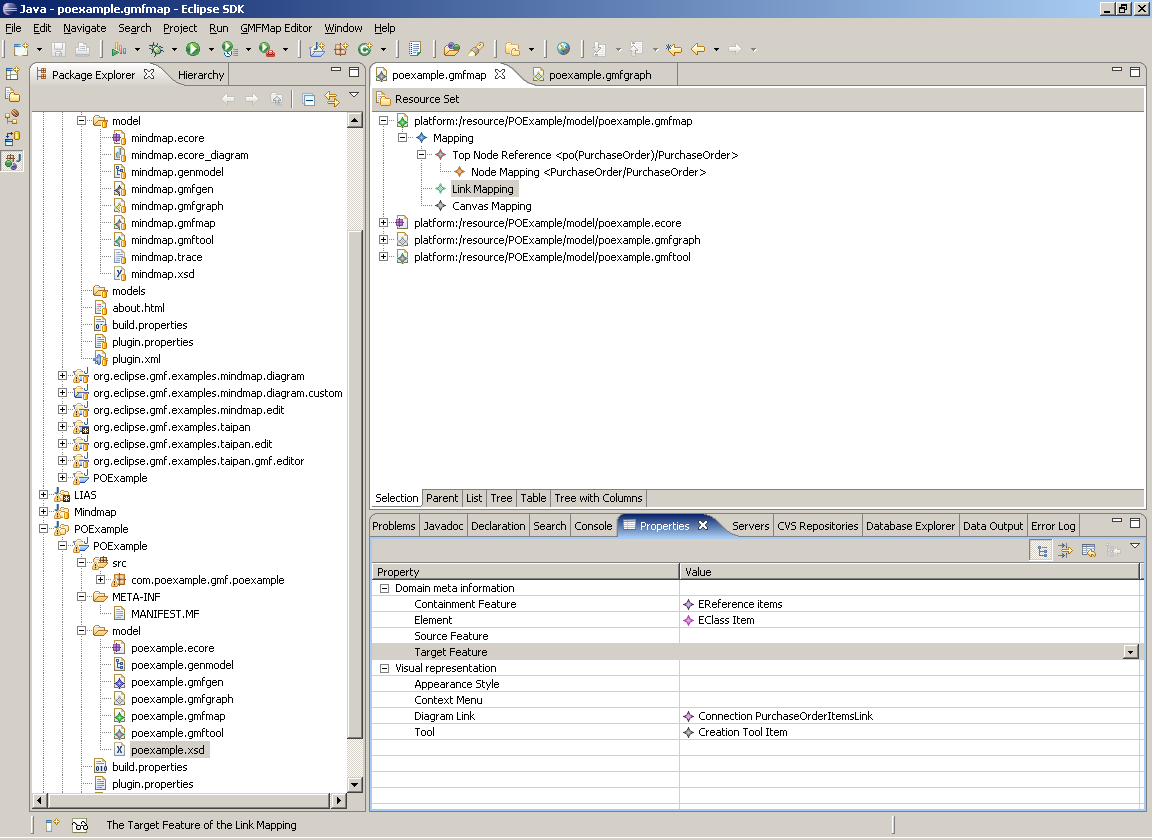Expand the poexample.ecore resource node

click(383, 222)
